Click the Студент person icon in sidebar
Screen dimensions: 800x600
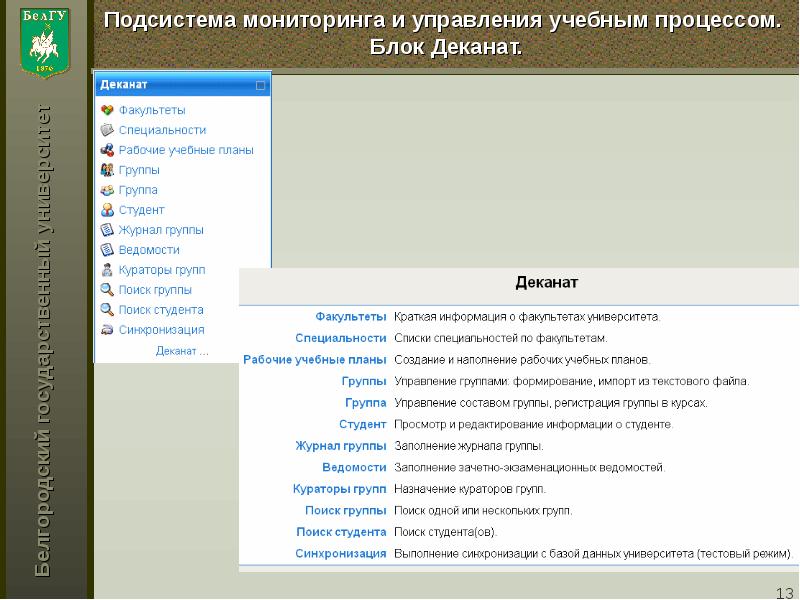[107, 210]
